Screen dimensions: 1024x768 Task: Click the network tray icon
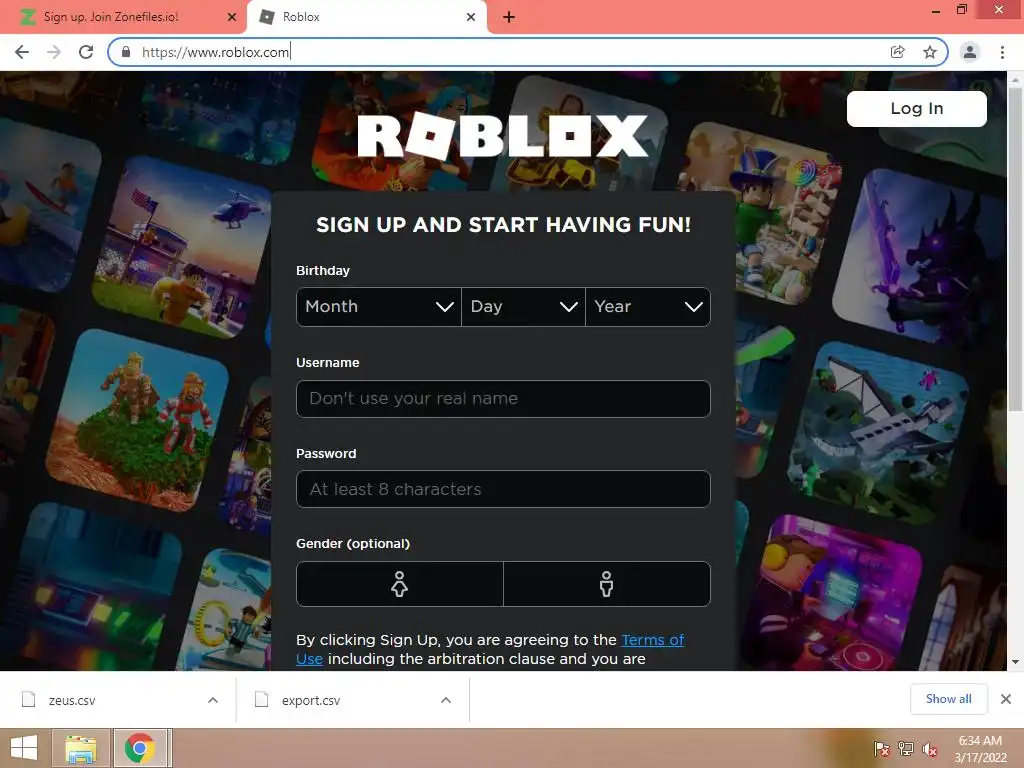coord(906,749)
